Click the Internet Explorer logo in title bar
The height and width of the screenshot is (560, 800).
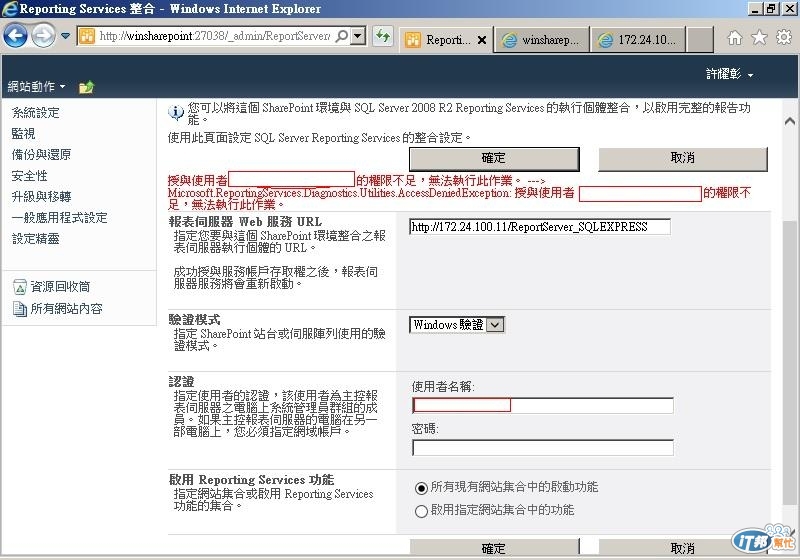9,9
